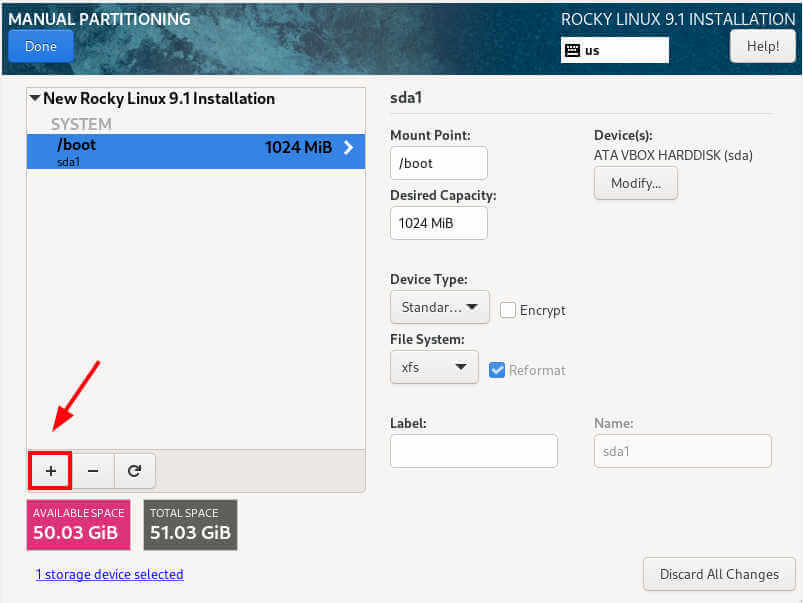Open the Device Type dropdown
803x603 pixels.
[x=440, y=307]
